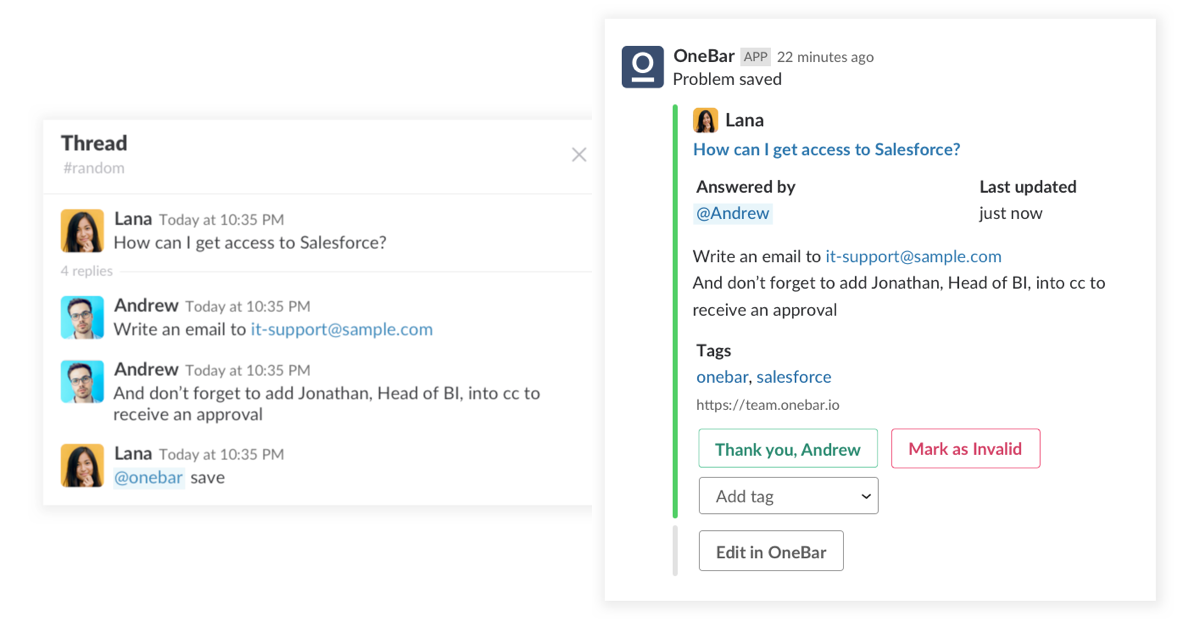Click the OneBar app logo icon
Image resolution: width=1200 pixels, height=628 pixels.
[x=643, y=67]
